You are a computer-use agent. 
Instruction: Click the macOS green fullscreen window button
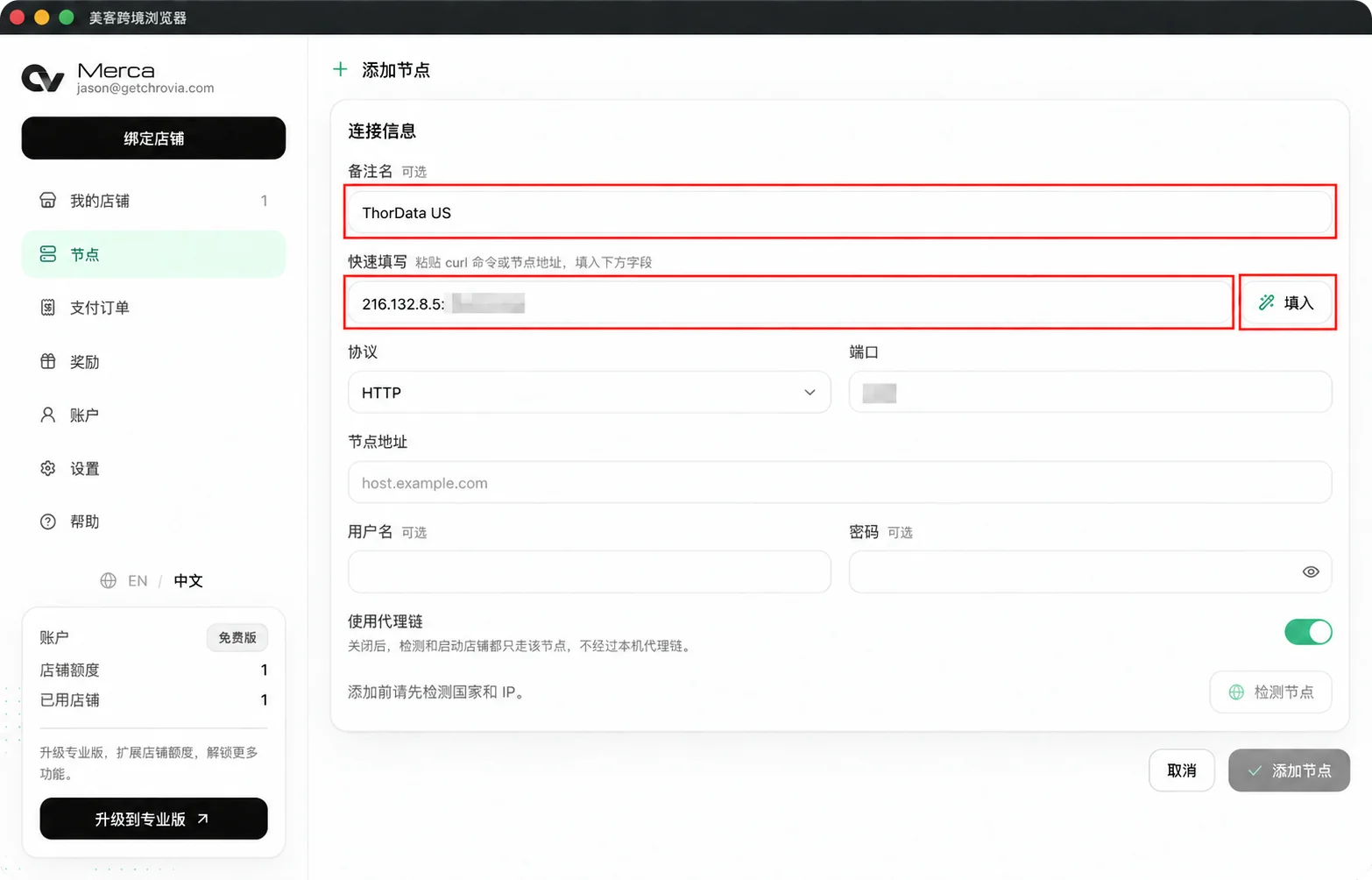point(66,18)
